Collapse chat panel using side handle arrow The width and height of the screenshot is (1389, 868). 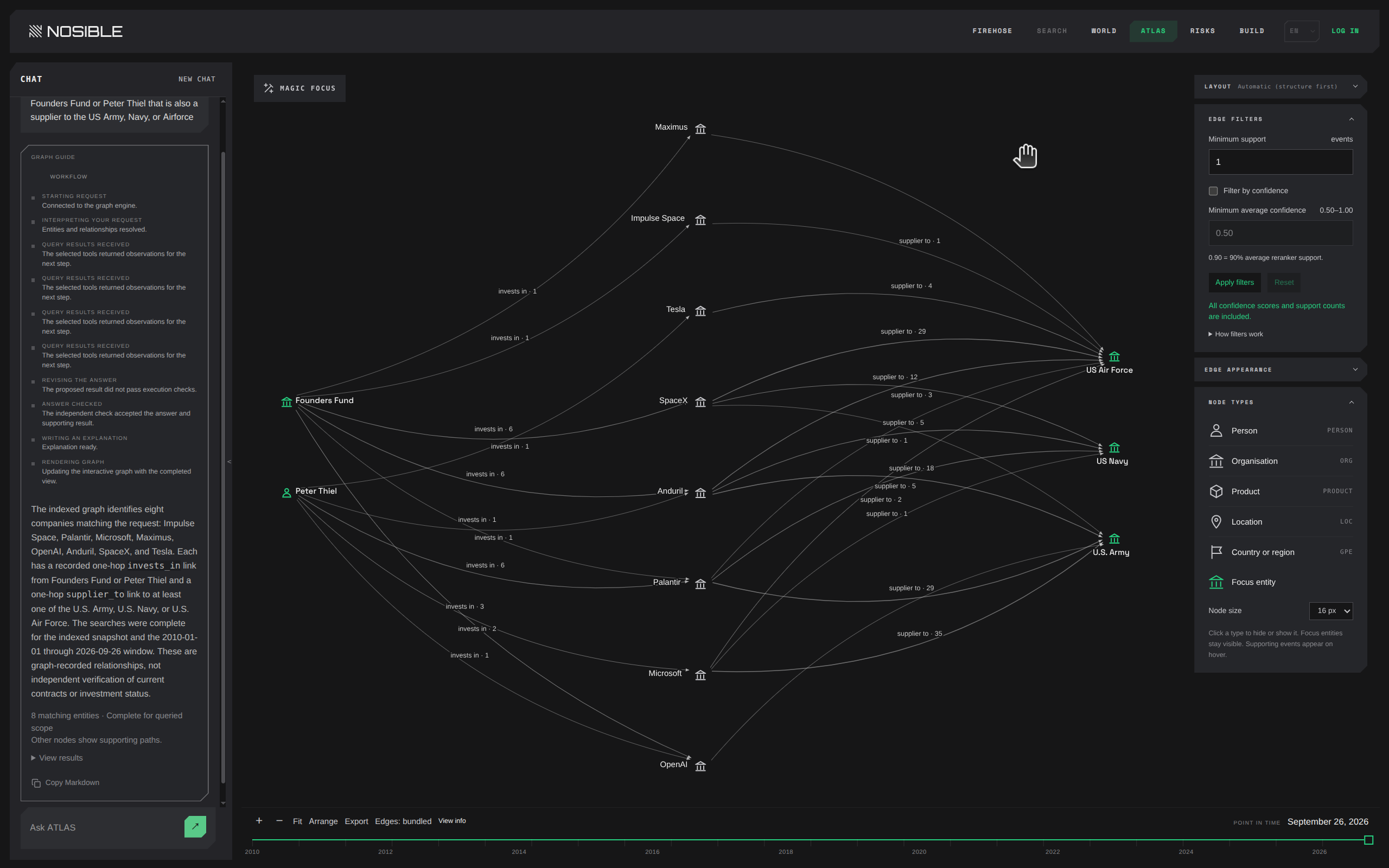229,462
